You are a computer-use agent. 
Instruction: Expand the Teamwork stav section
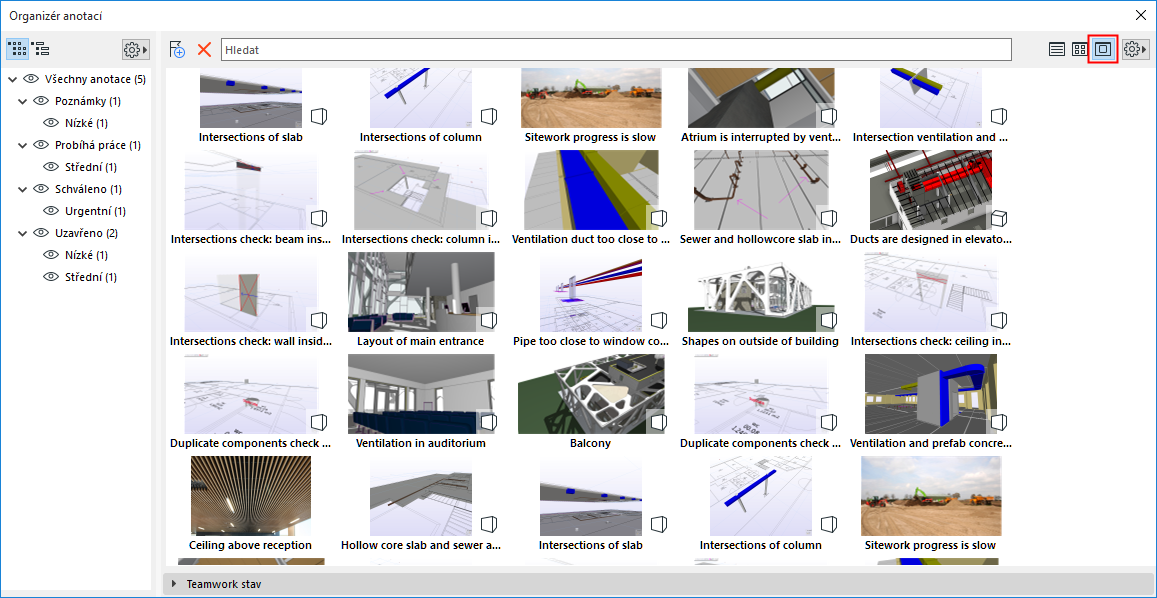(175, 584)
